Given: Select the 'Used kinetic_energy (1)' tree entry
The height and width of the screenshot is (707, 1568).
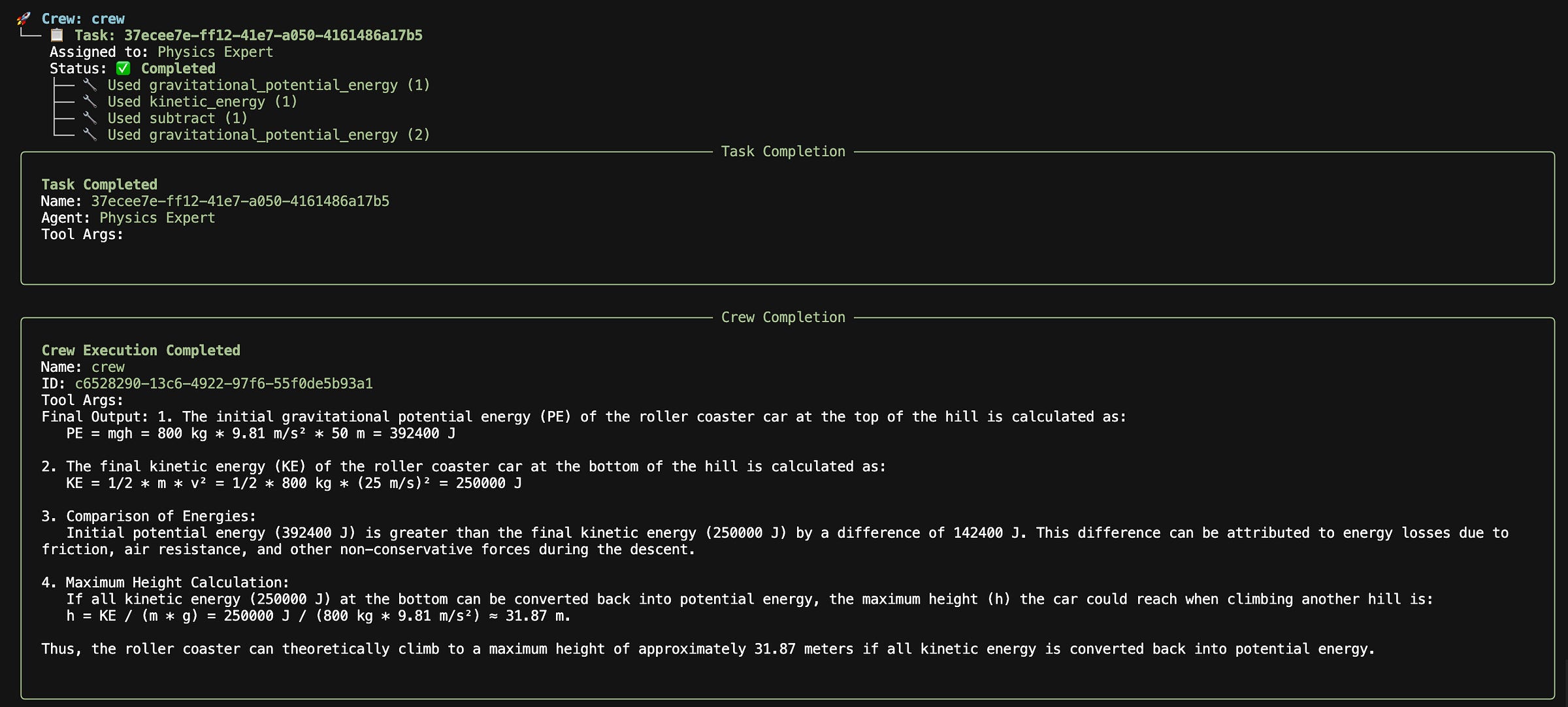Looking at the screenshot, I should 202,102.
